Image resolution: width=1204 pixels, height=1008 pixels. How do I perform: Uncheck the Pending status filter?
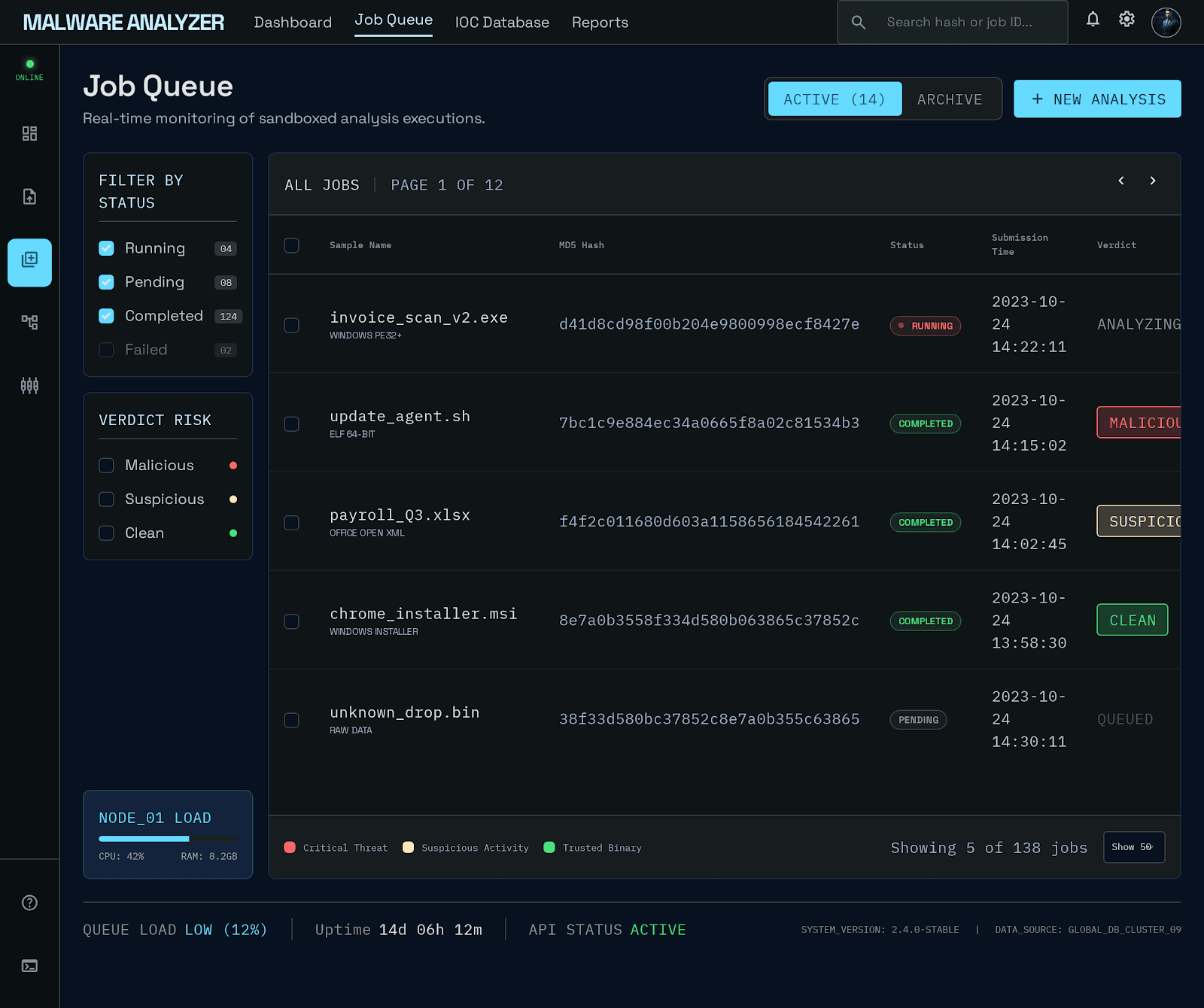pyautogui.click(x=106, y=282)
